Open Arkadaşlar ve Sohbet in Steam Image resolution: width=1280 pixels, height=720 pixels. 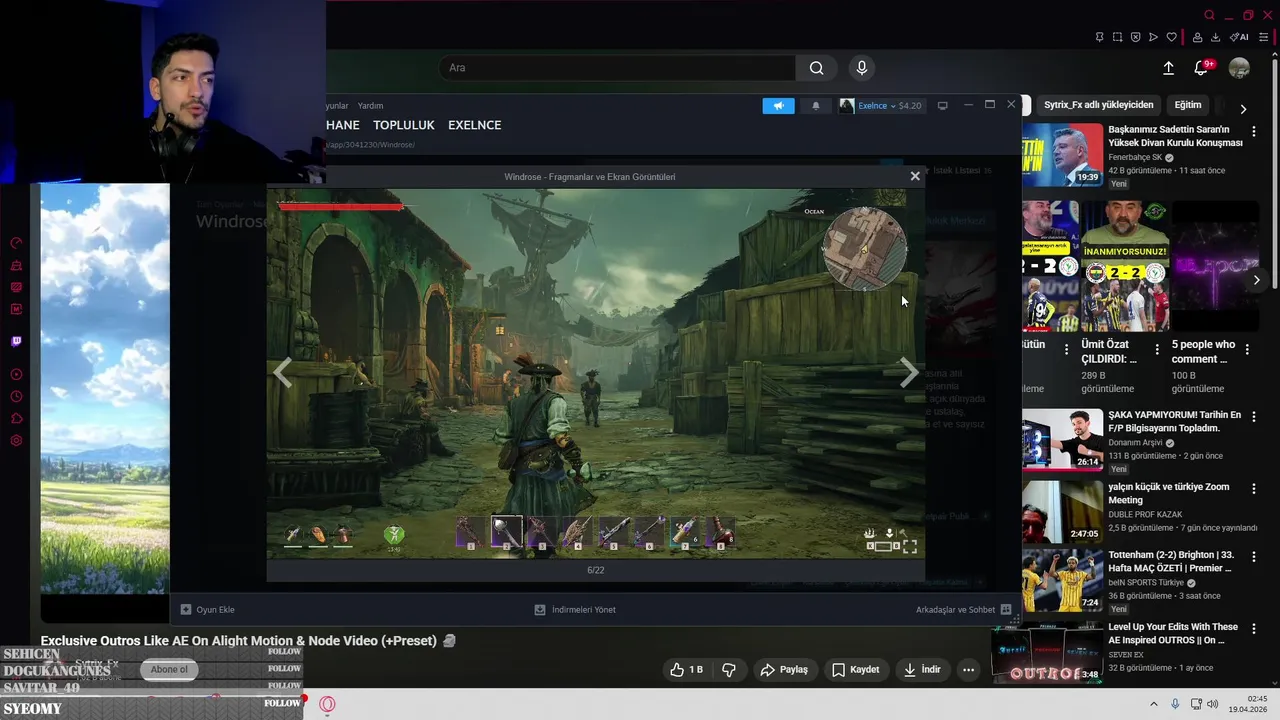click(963, 609)
